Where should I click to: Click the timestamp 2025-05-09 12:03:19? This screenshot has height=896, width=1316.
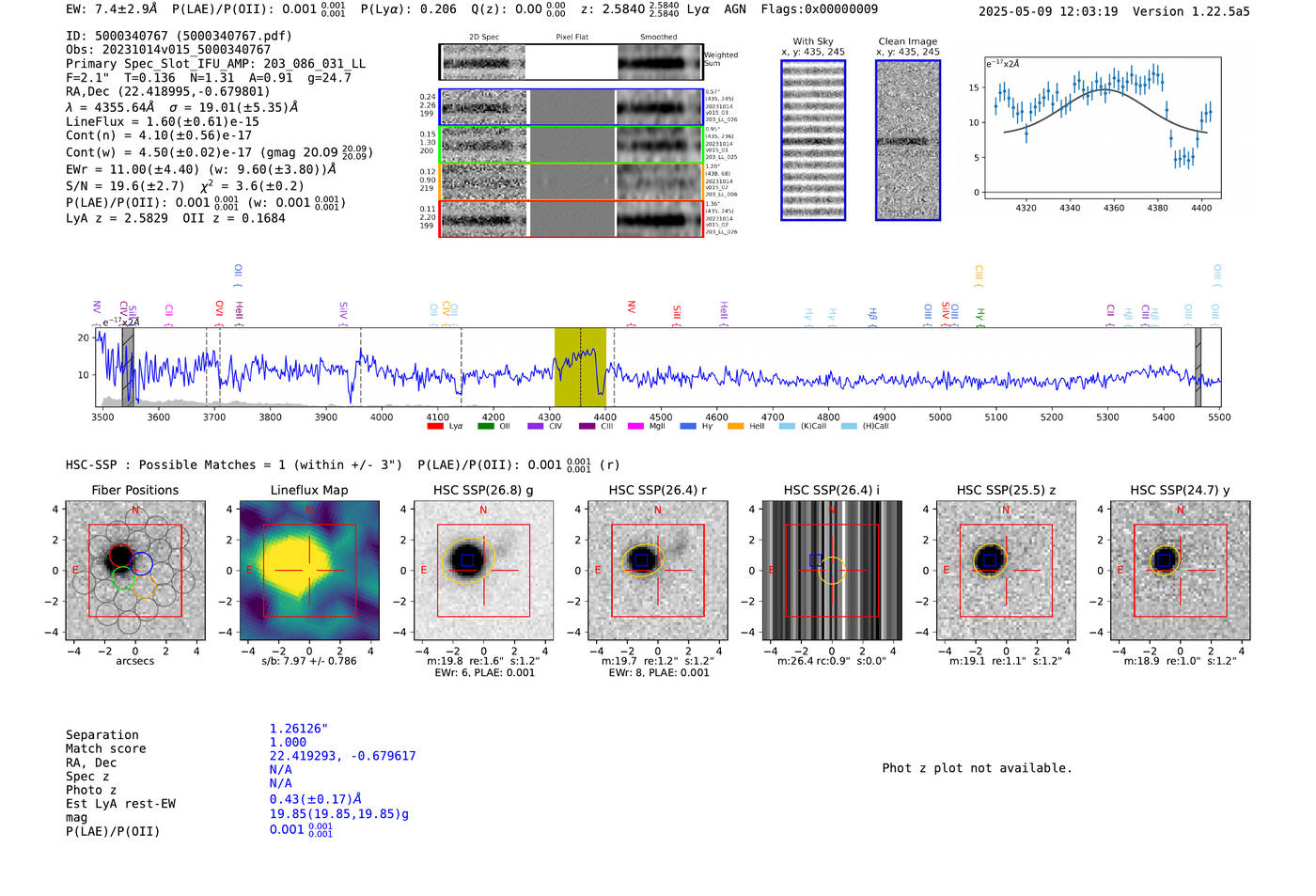click(x=1048, y=11)
